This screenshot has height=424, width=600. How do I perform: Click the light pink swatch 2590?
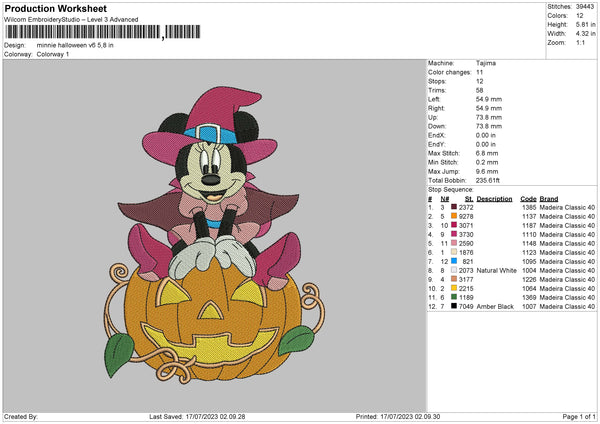click(454, 243)
